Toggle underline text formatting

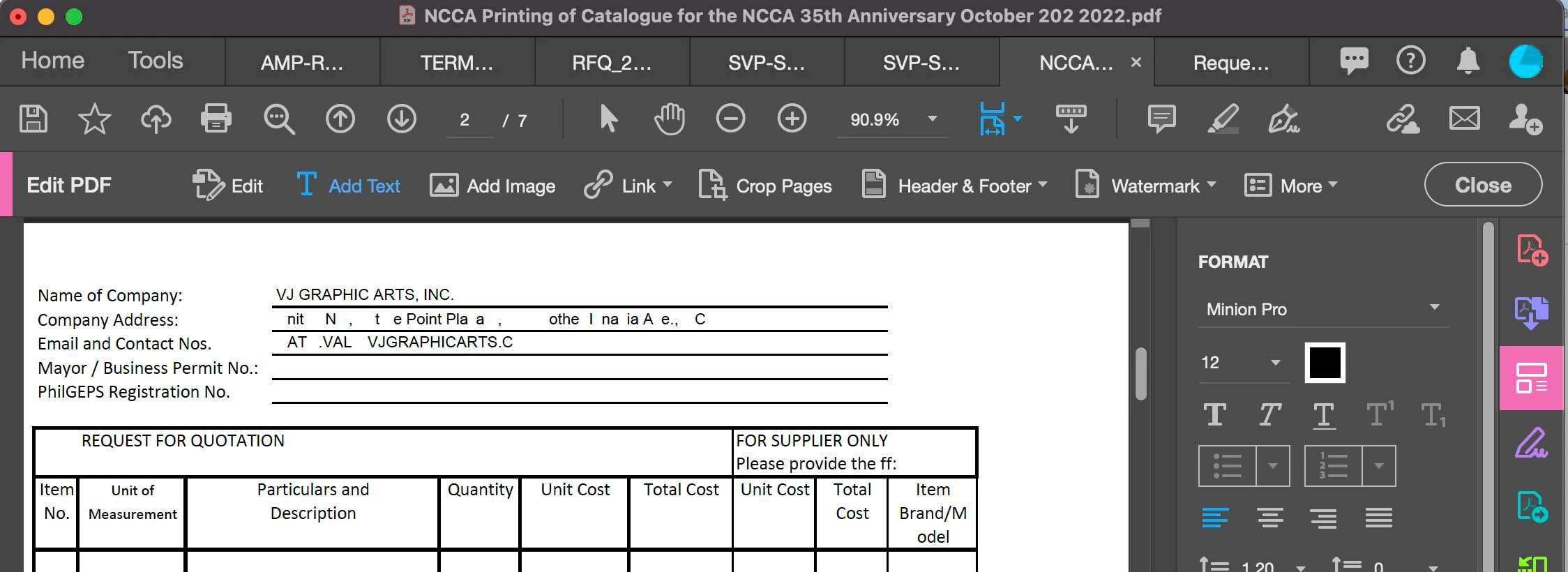pyautogui.click(x=1323, y=415)
